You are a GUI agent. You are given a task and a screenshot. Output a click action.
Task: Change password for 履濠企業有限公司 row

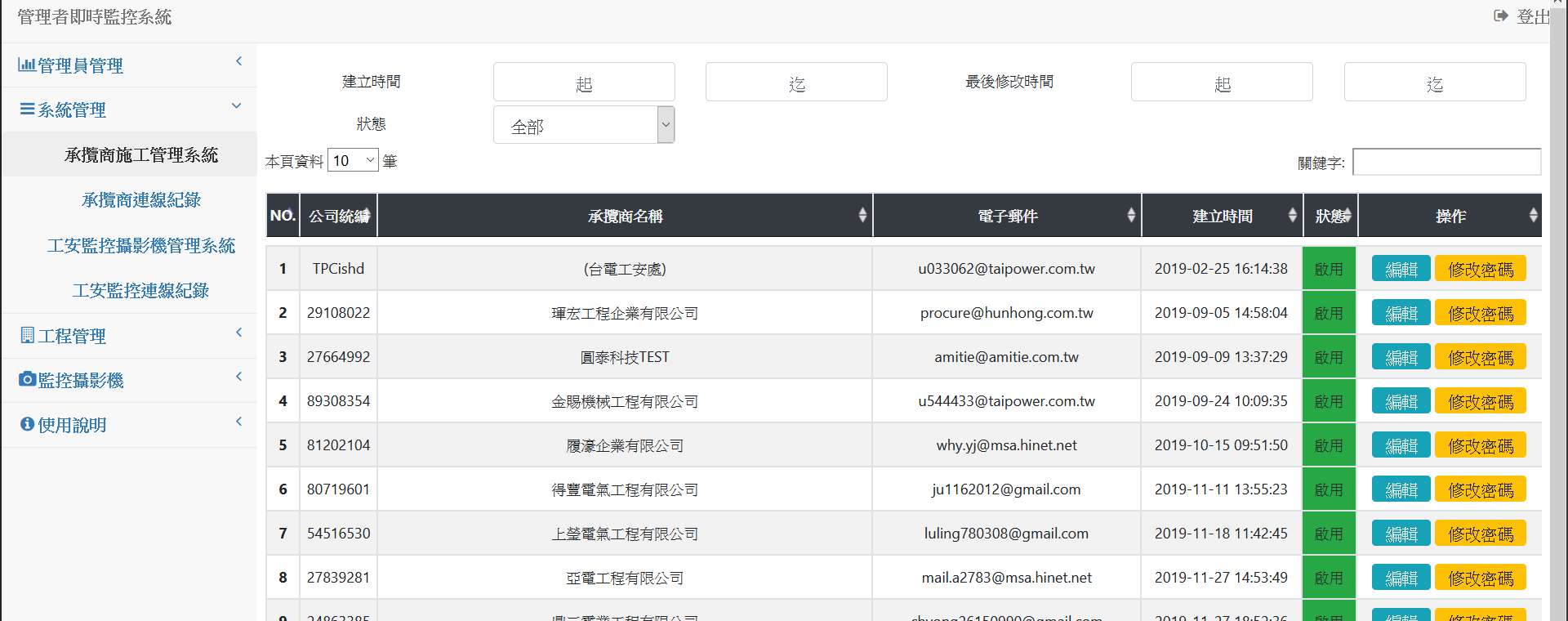(1481, 445)
